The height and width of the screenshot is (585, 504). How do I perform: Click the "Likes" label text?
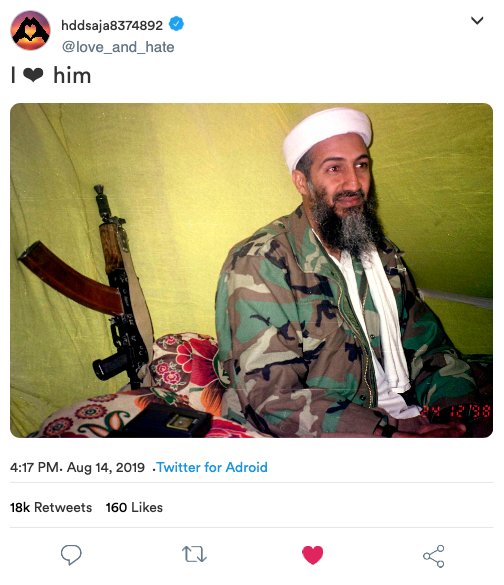pyautogui.click(x=147, y=507)
